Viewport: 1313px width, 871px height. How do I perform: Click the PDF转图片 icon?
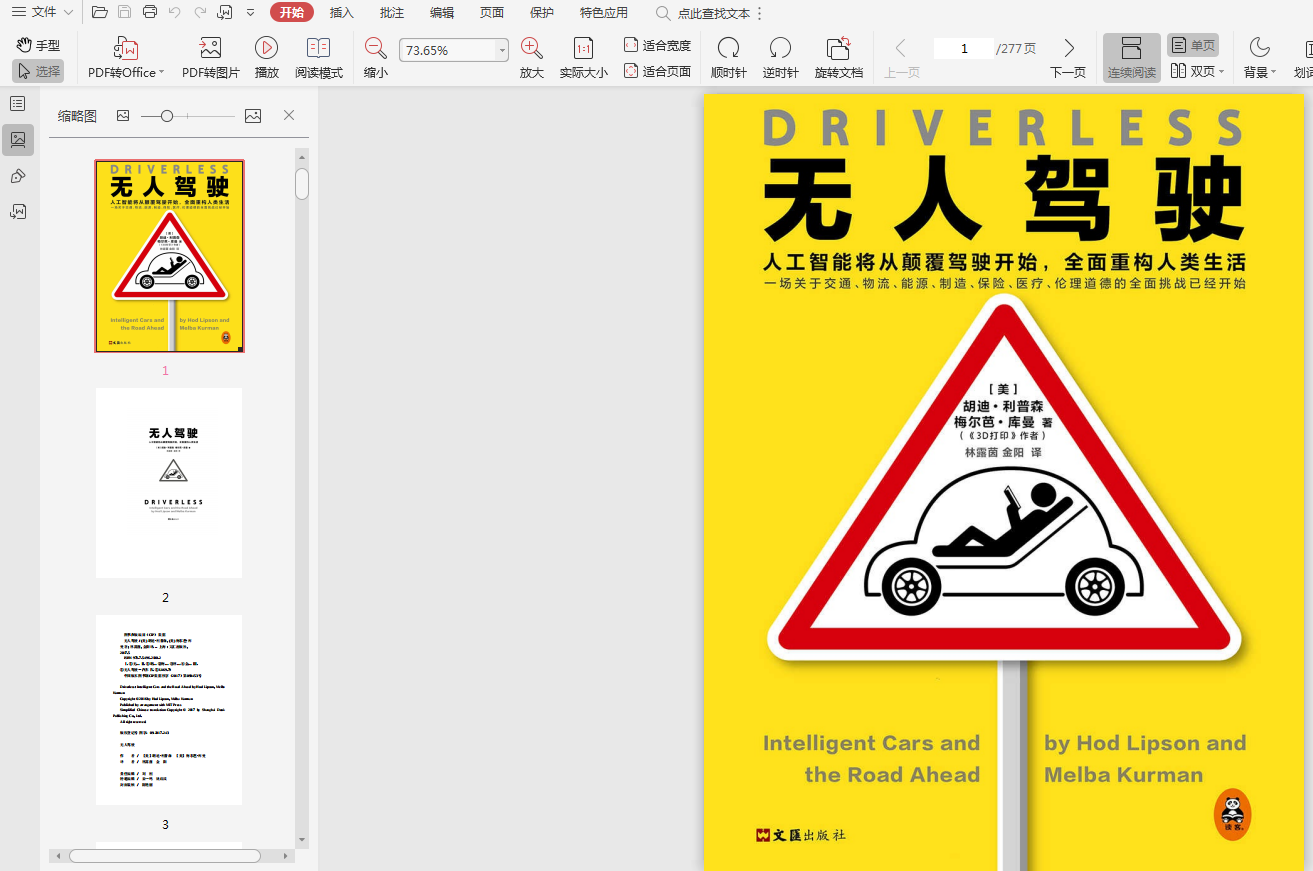click(210, 48)
